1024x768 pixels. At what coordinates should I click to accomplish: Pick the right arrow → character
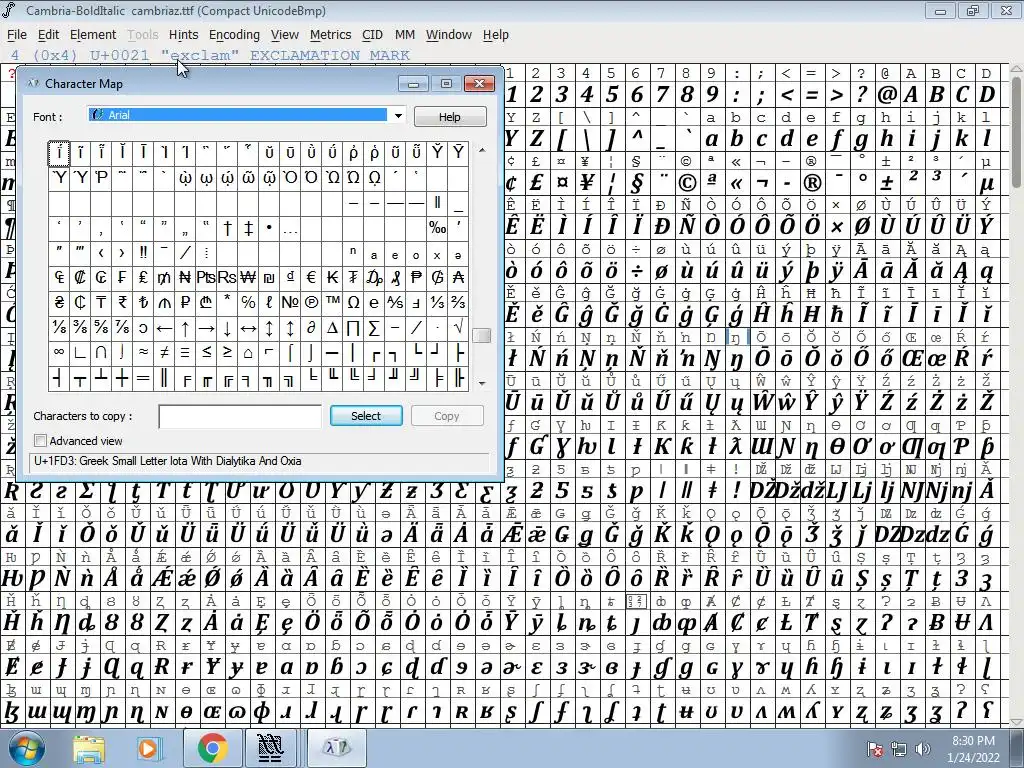[206, 328]
